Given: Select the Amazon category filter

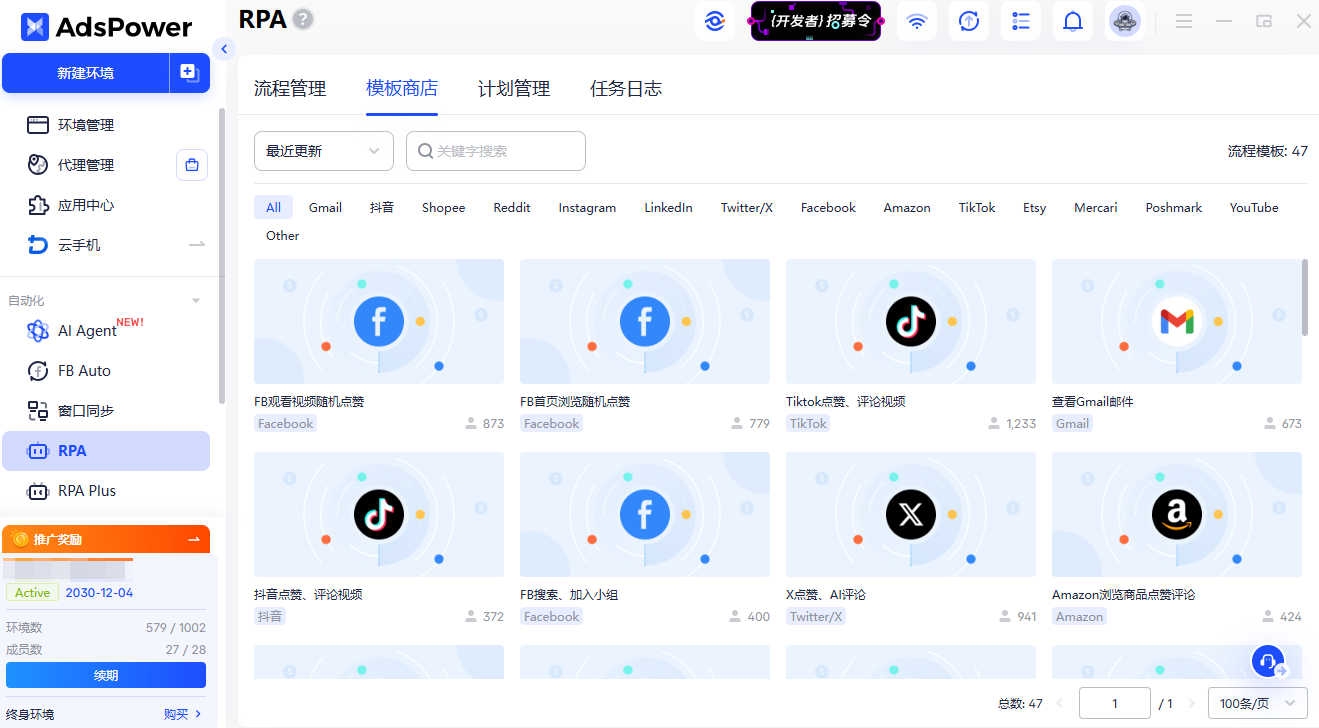Looking at the screenshot, I should pos(907,207).
